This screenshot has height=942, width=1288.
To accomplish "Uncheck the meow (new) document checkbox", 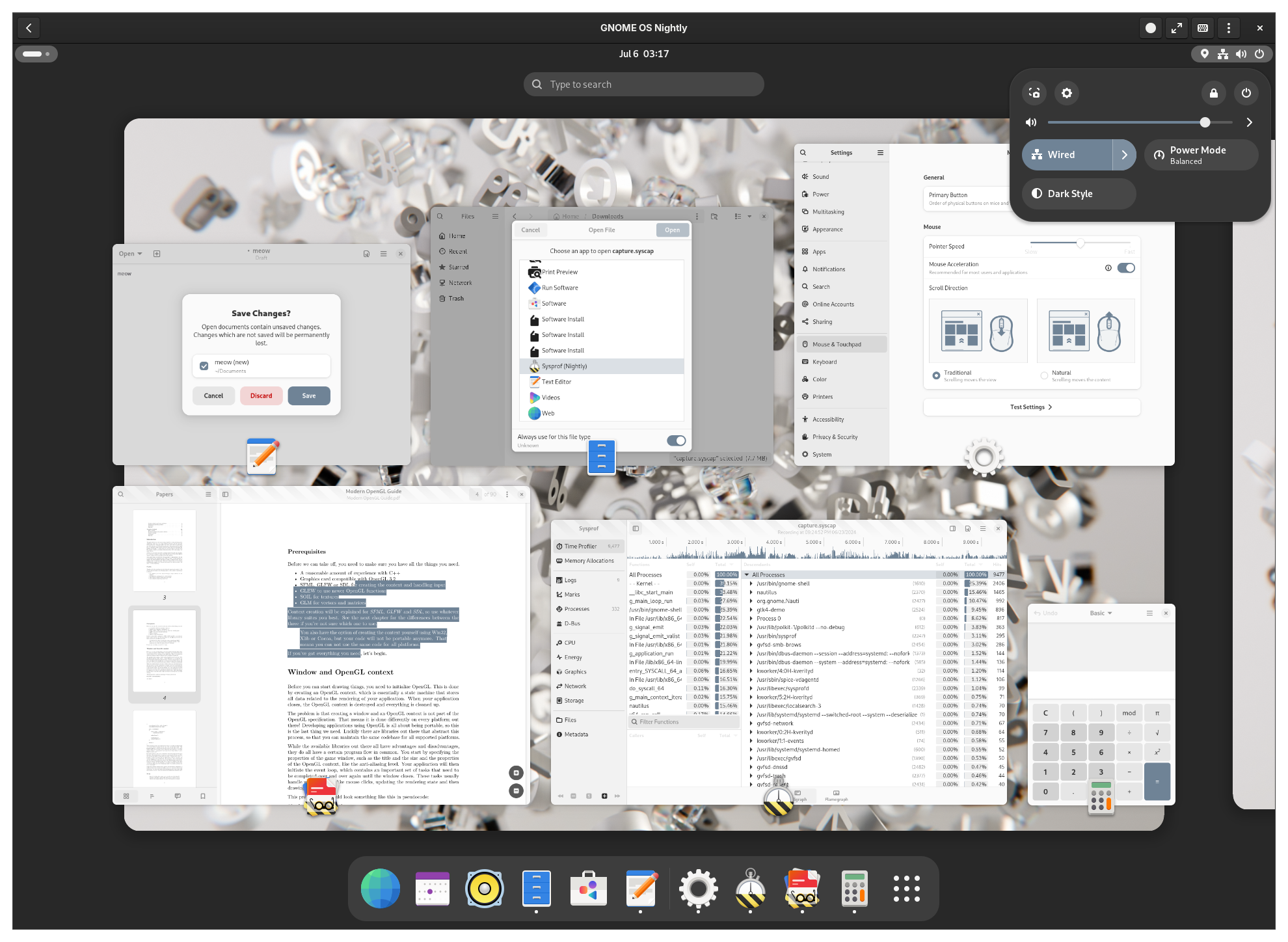I will coord(204,366).
